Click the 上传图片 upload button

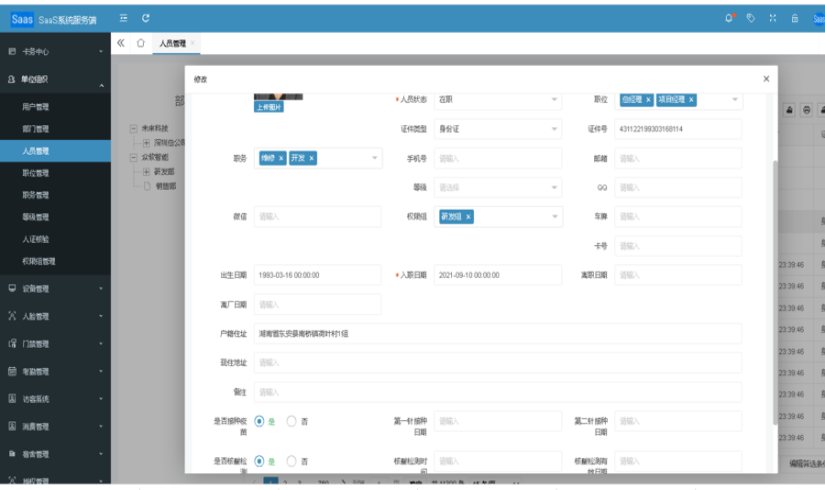point(268,107)
